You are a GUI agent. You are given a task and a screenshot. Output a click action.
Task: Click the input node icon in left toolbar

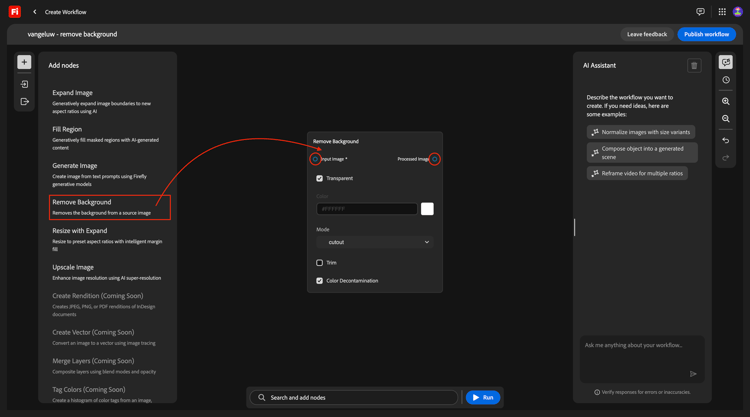tap(24, 84)
